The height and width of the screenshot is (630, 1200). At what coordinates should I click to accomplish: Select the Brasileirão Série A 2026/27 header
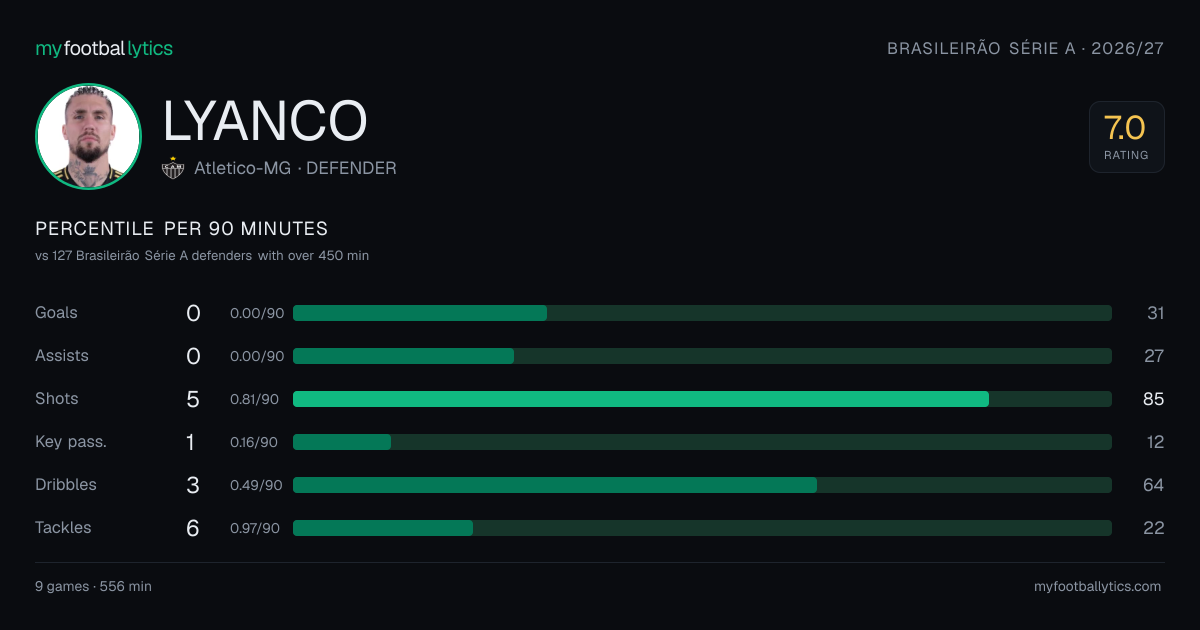click(1025, 48)
